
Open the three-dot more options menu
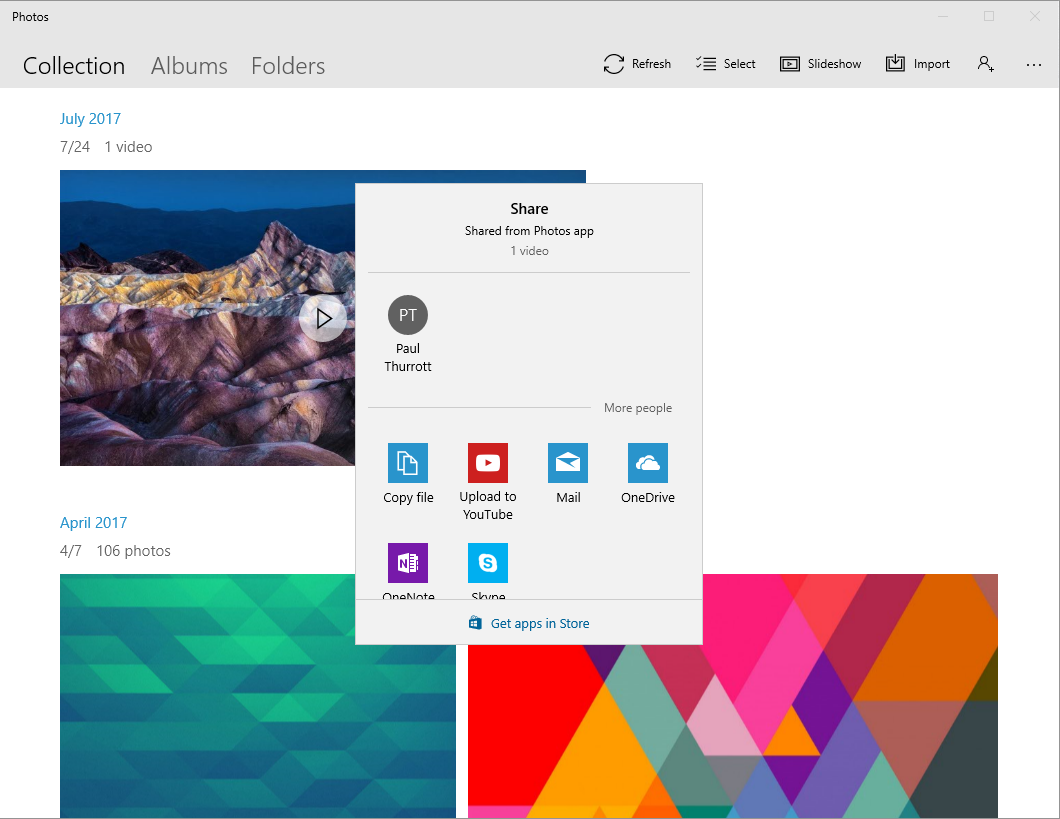tap(1034, 64)
